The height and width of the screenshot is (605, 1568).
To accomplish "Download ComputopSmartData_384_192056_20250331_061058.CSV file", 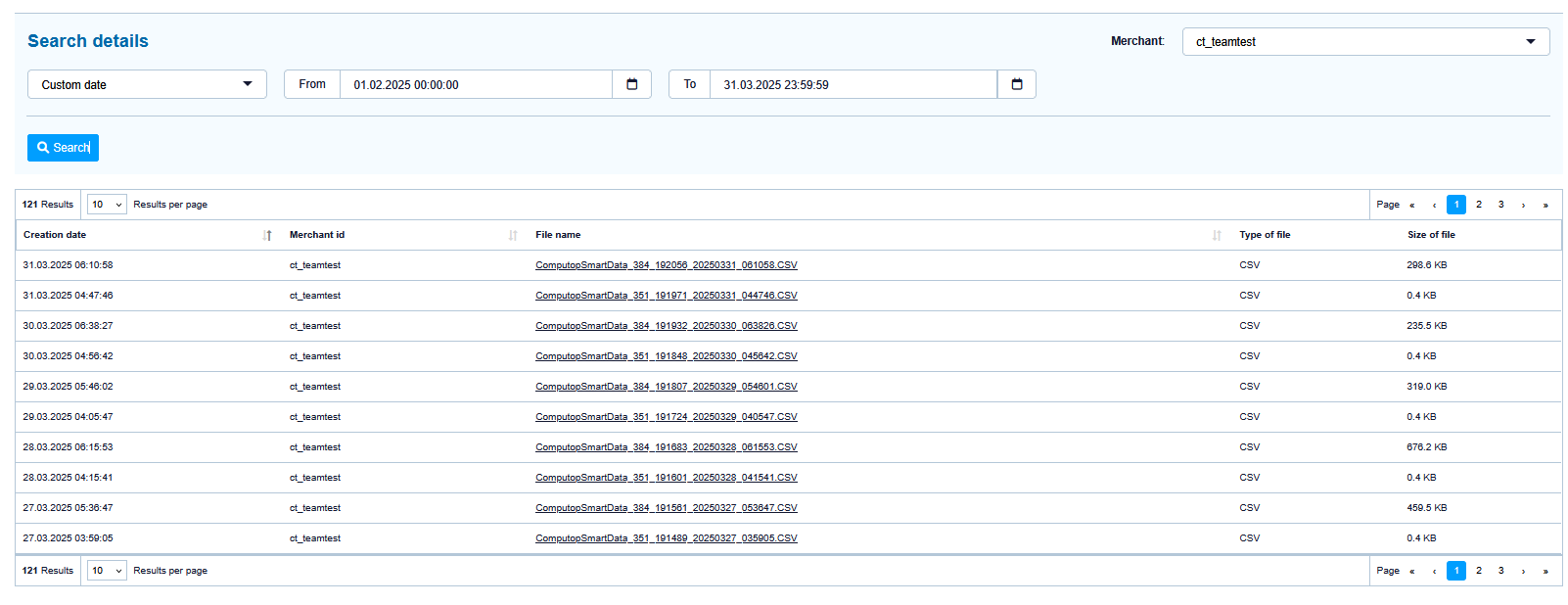I will click(666, 265).
